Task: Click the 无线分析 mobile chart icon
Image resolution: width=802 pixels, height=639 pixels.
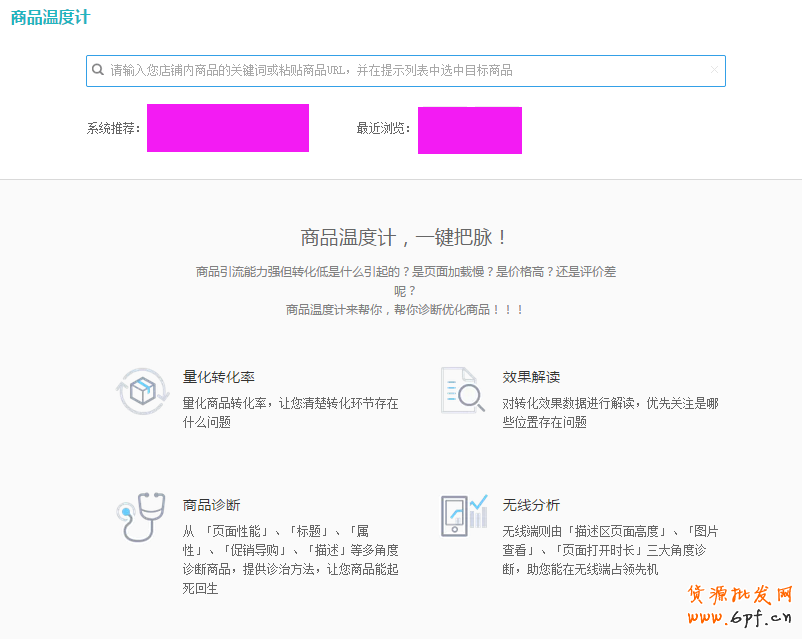Action: (x=464, y=516)
